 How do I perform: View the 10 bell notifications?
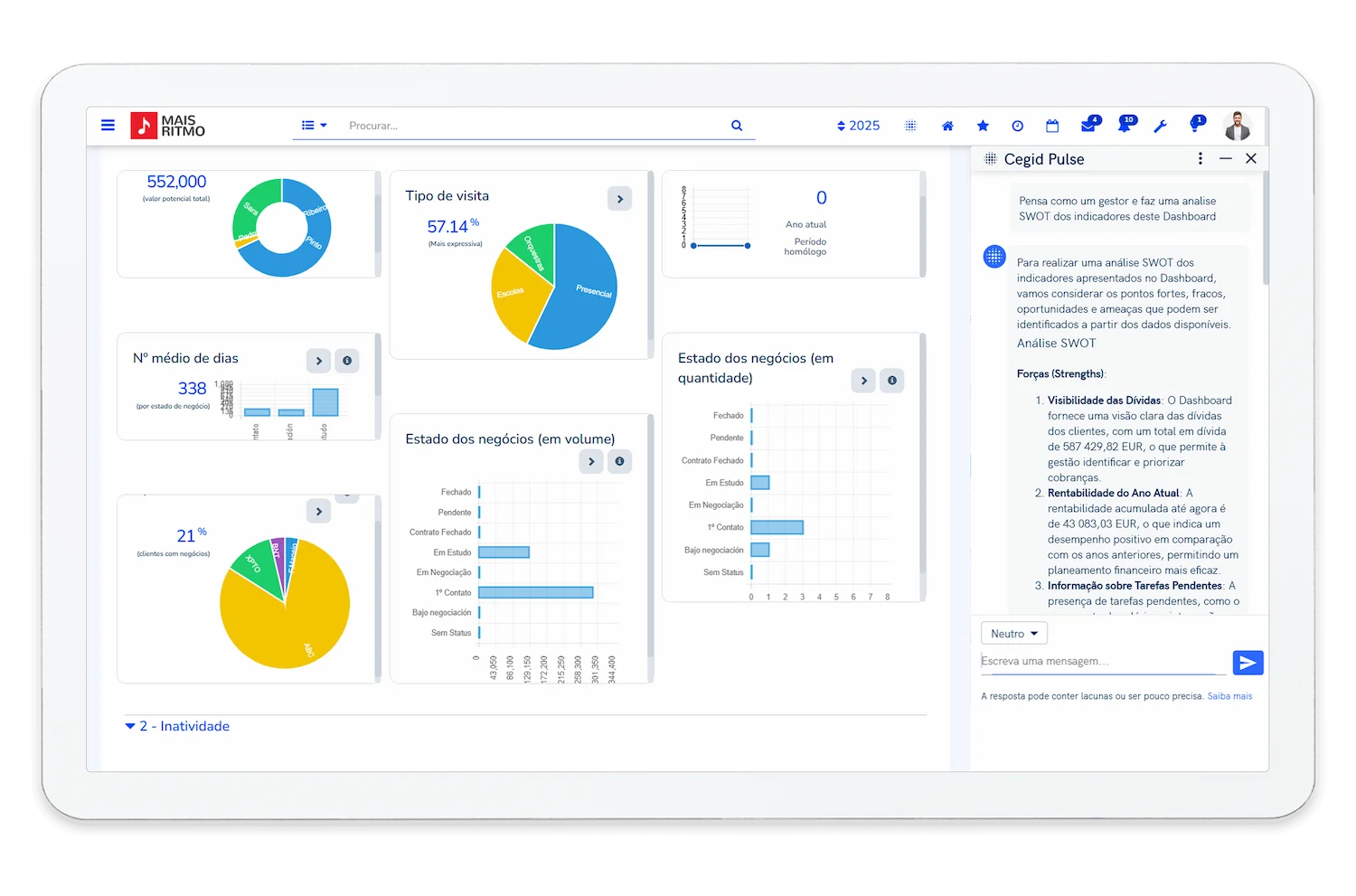click(x=1125, y=126)
